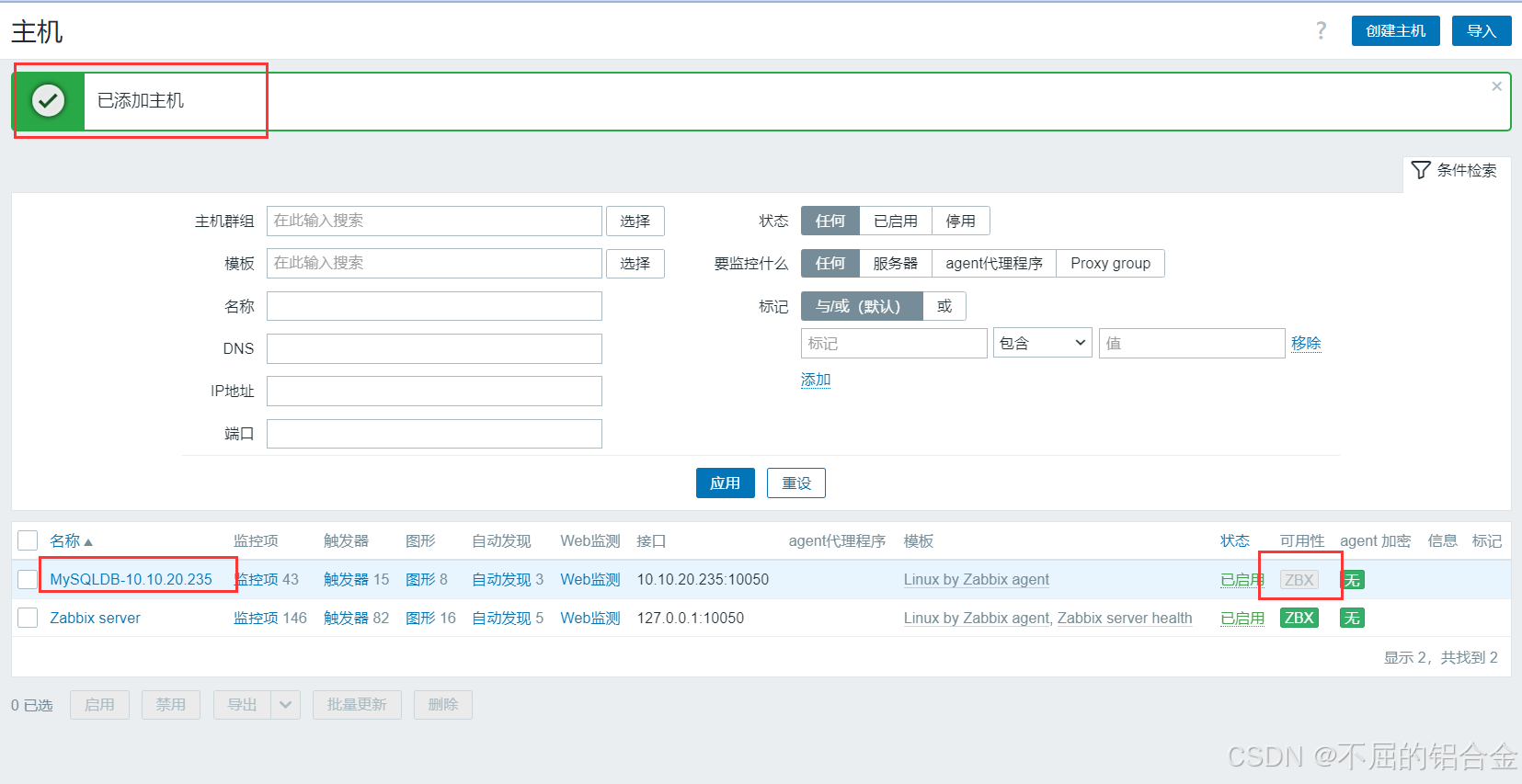Select monitored-by option 任何
Viewport: 1522px width, 784px height.
click(x=830, y=263)
